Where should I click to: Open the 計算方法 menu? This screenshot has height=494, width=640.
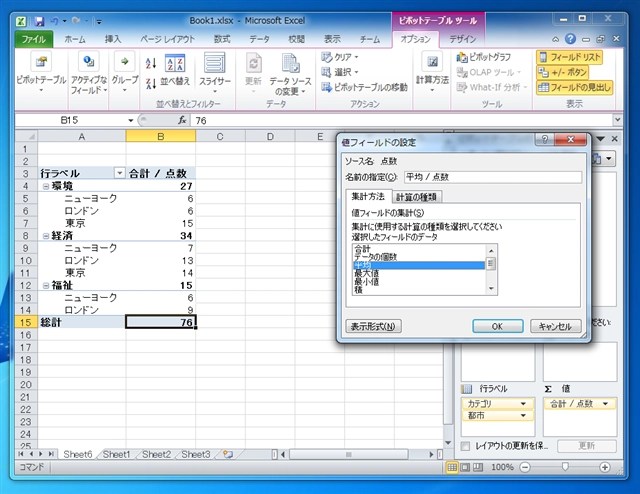click(x=432, y=73)
